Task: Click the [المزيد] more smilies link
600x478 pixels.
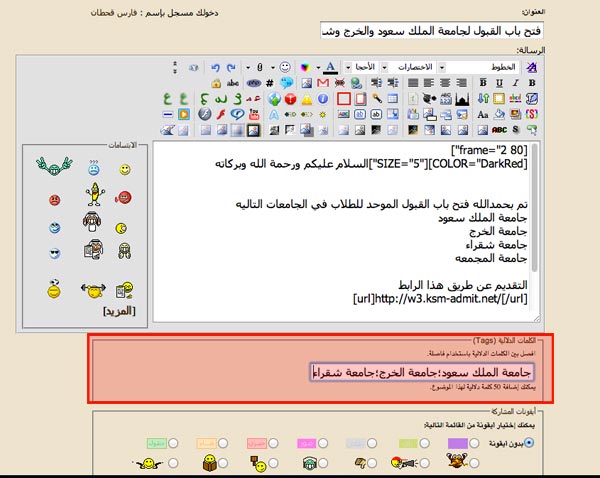Action: [x=119, y=310]
